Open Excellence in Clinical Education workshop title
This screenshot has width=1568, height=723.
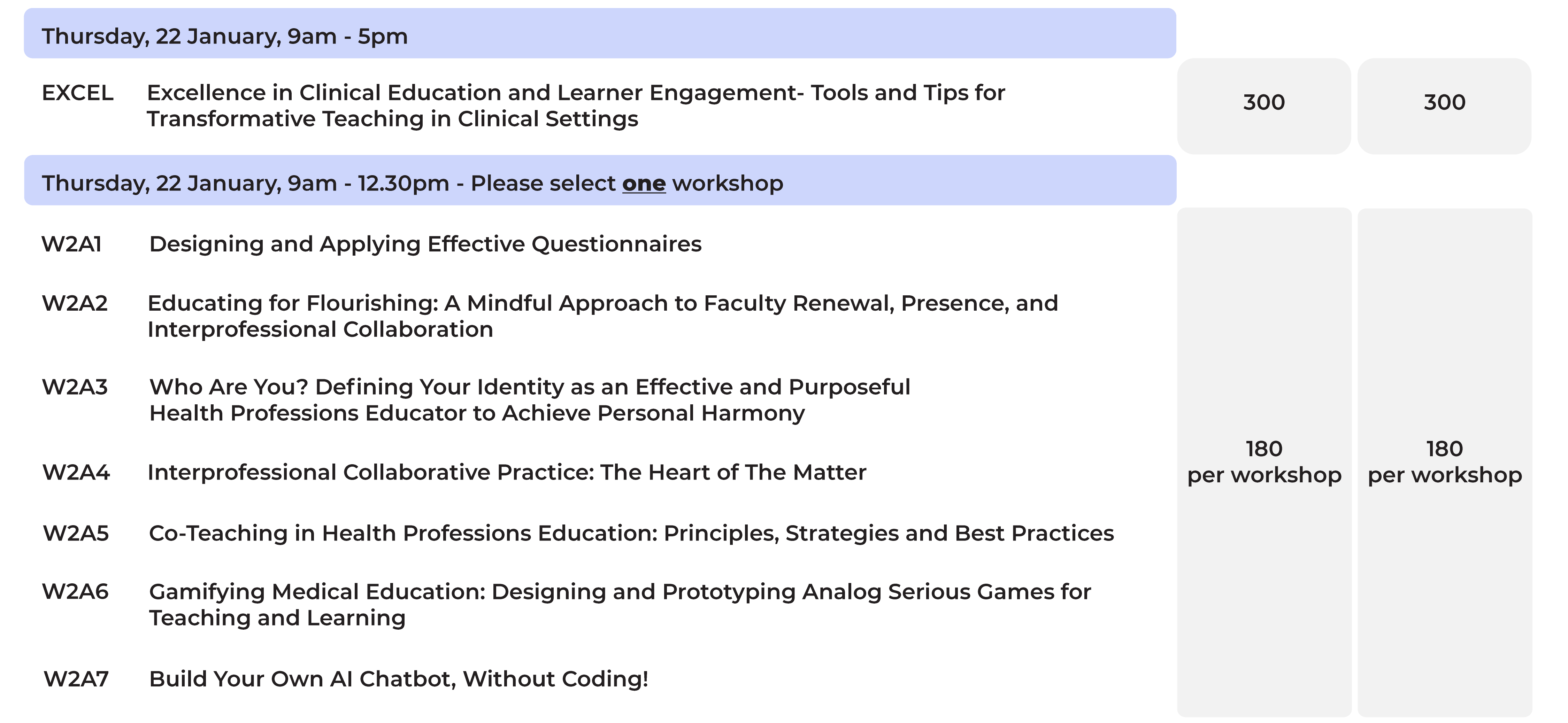click(x=575, y=106)
